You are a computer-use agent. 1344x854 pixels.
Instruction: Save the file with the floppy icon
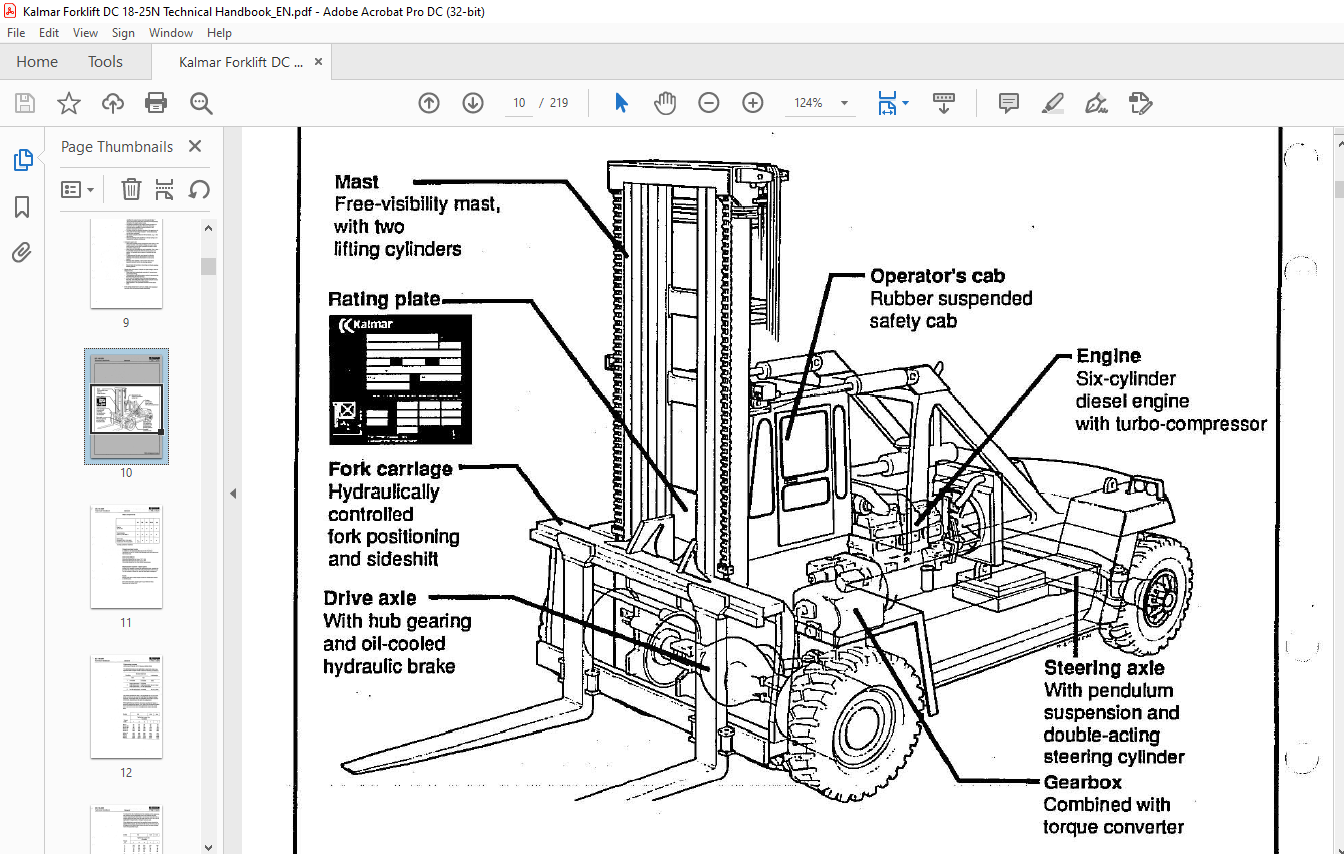tap(25, 103)
